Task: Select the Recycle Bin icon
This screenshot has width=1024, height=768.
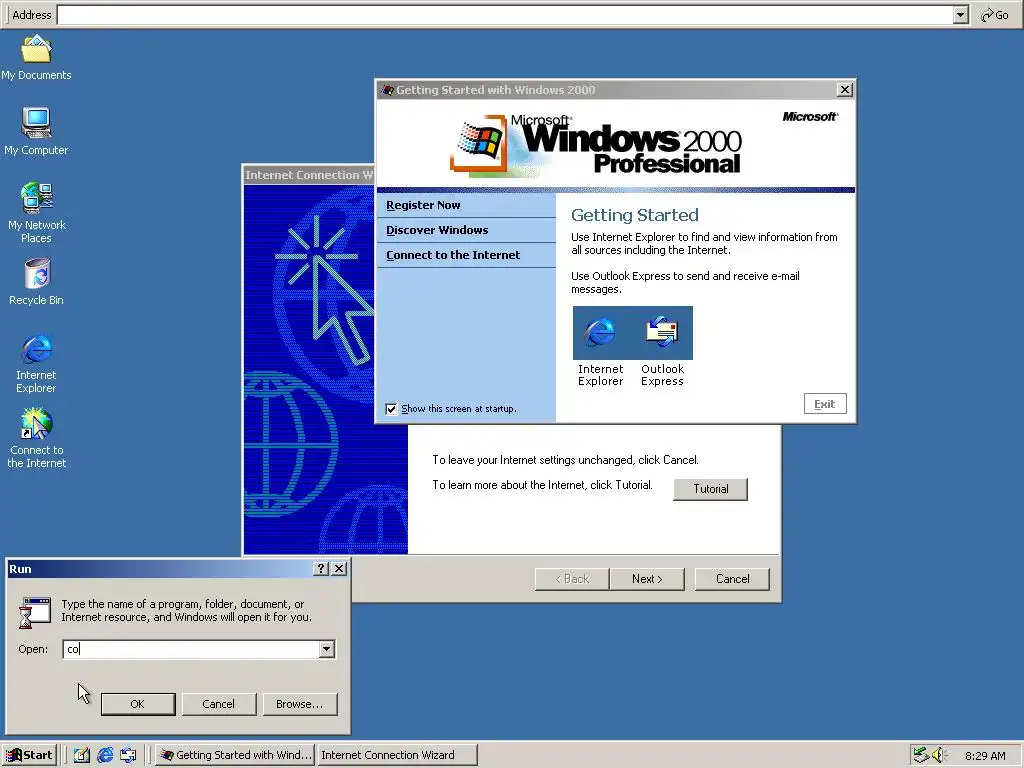Action: pyautogui.click(x=37, y=282)
